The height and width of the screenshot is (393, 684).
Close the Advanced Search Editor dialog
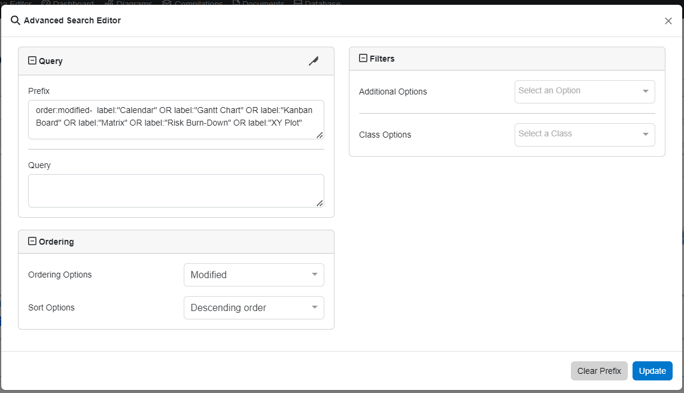[x=668, y=21]
